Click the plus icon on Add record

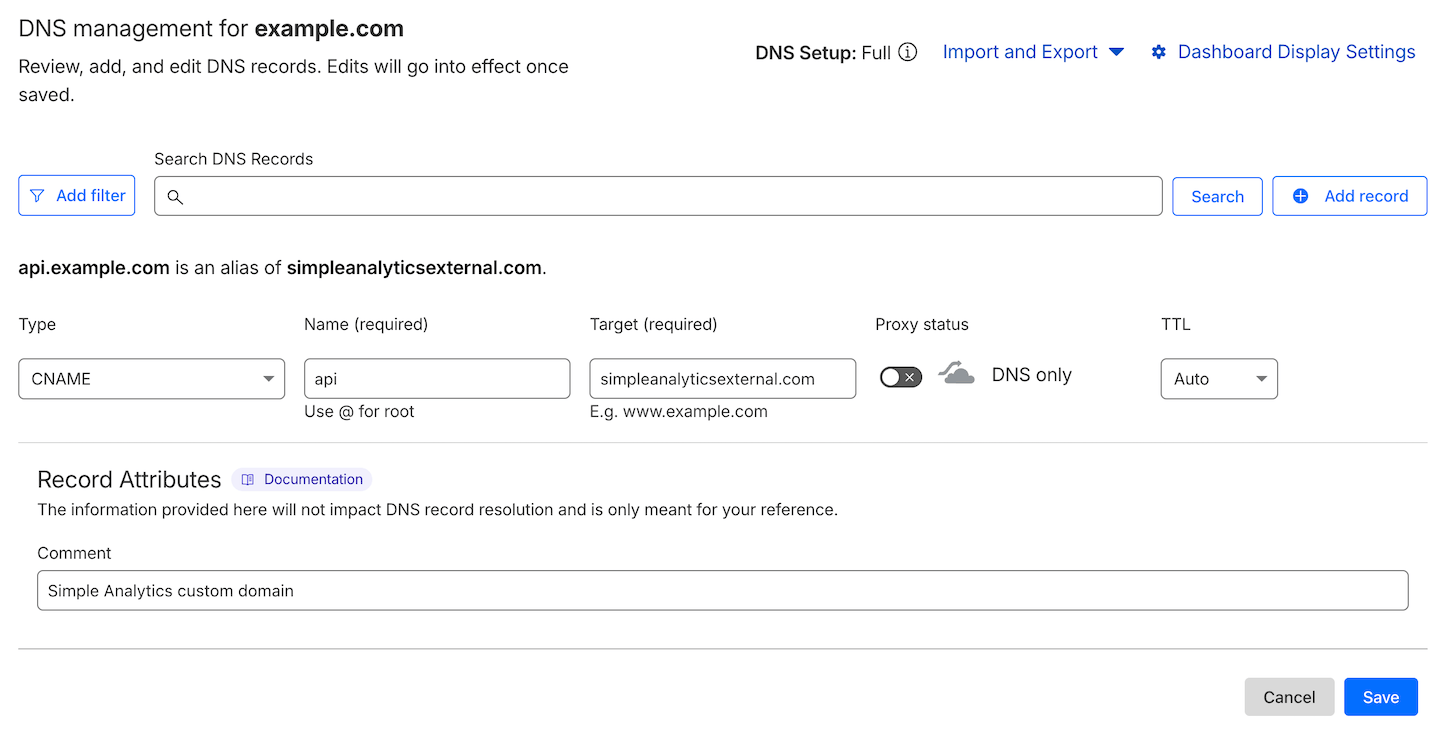coord(1300,196)
